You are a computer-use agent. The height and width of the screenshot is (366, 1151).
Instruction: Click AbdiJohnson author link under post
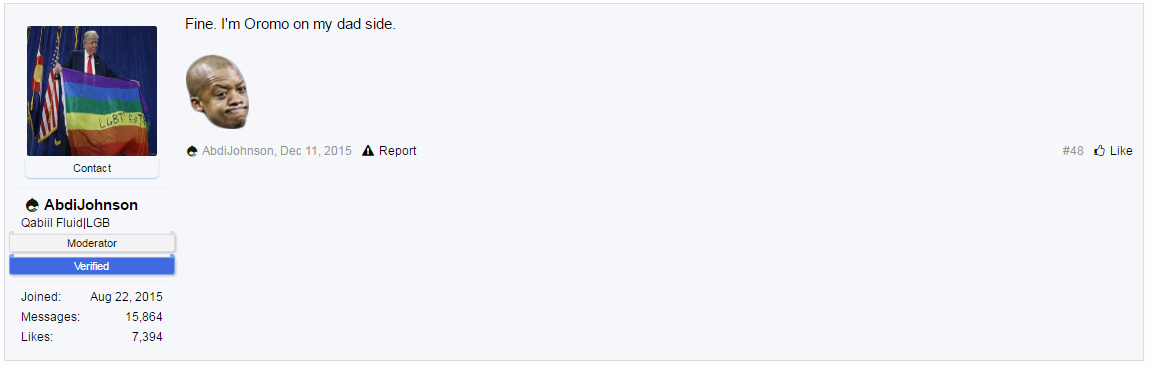pyautogui.click(x=238, y=151)
